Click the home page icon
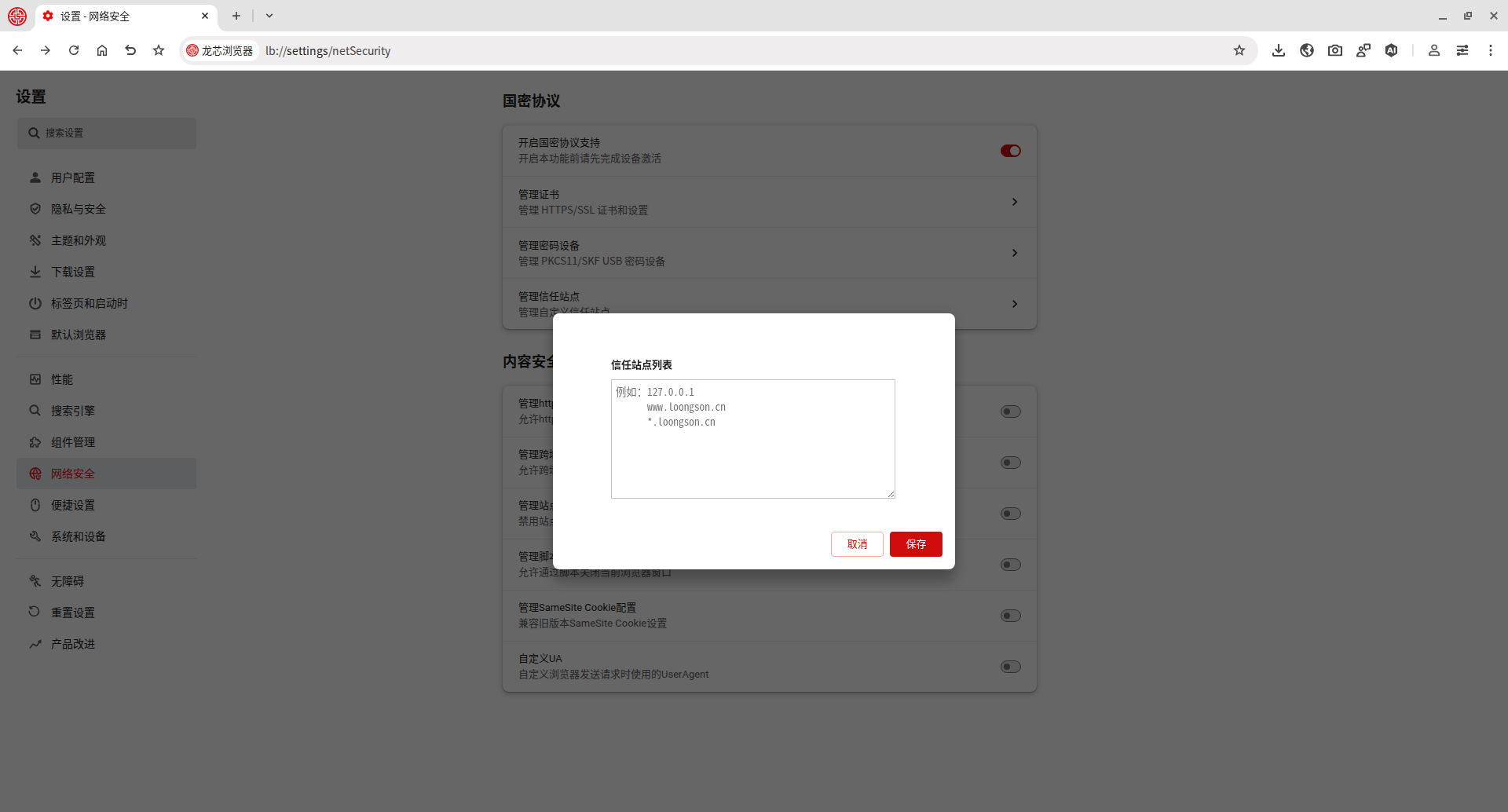Image resolution: width=1508 pixels, height=812 pixels. [x=102, y=50]
